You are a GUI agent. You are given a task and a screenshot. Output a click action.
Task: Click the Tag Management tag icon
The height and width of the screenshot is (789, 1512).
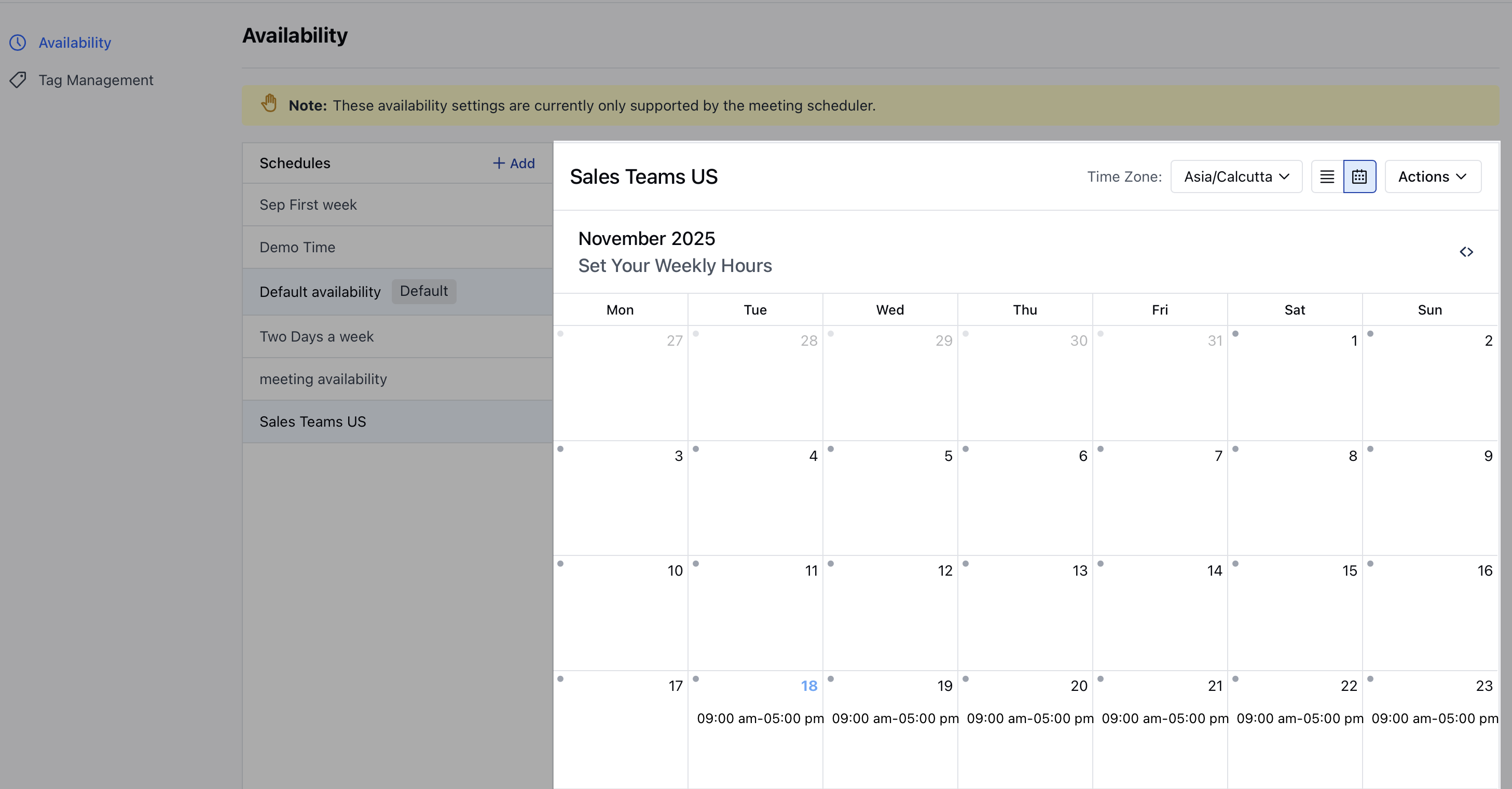18,80
